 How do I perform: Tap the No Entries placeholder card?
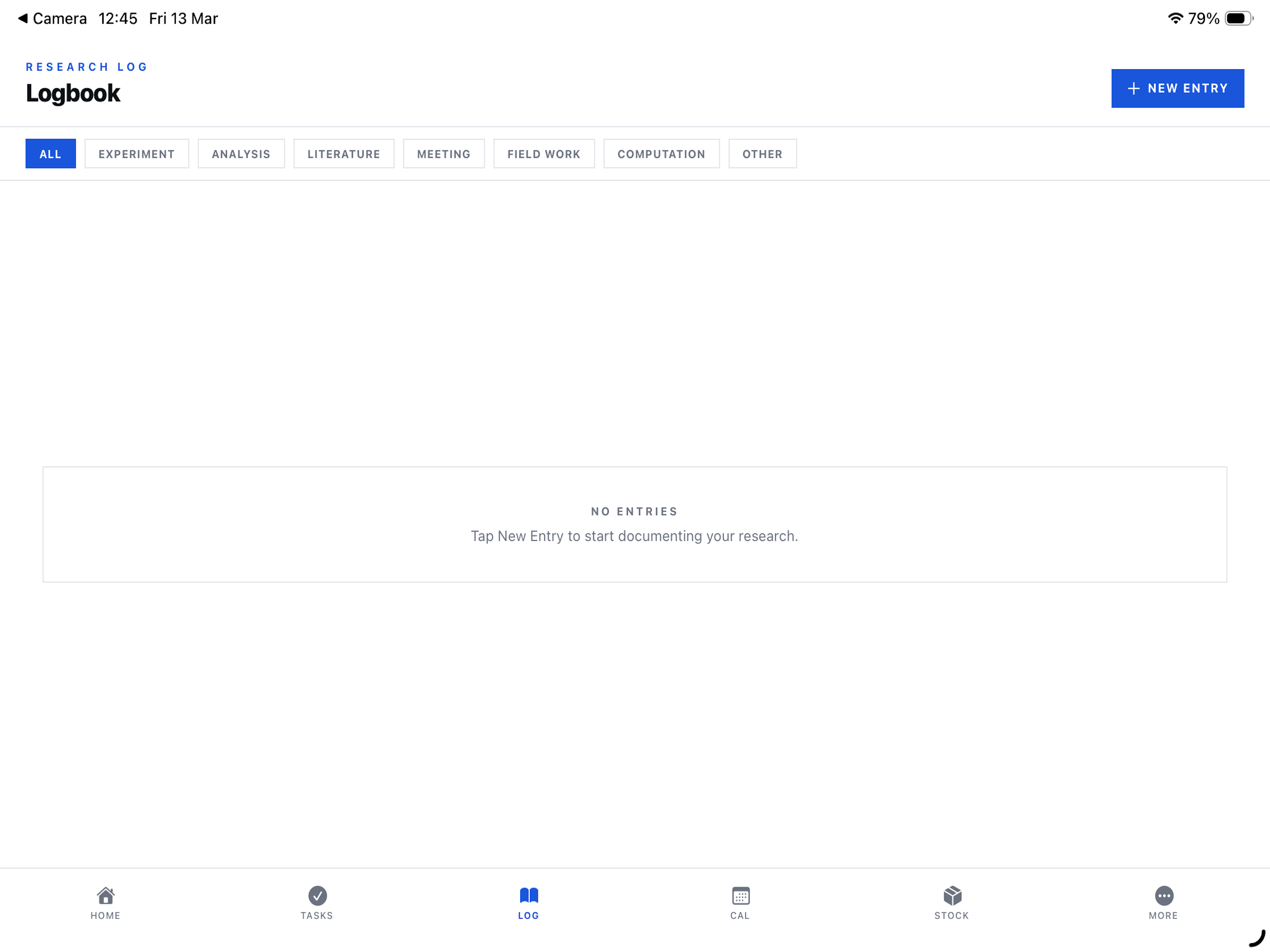635,524
